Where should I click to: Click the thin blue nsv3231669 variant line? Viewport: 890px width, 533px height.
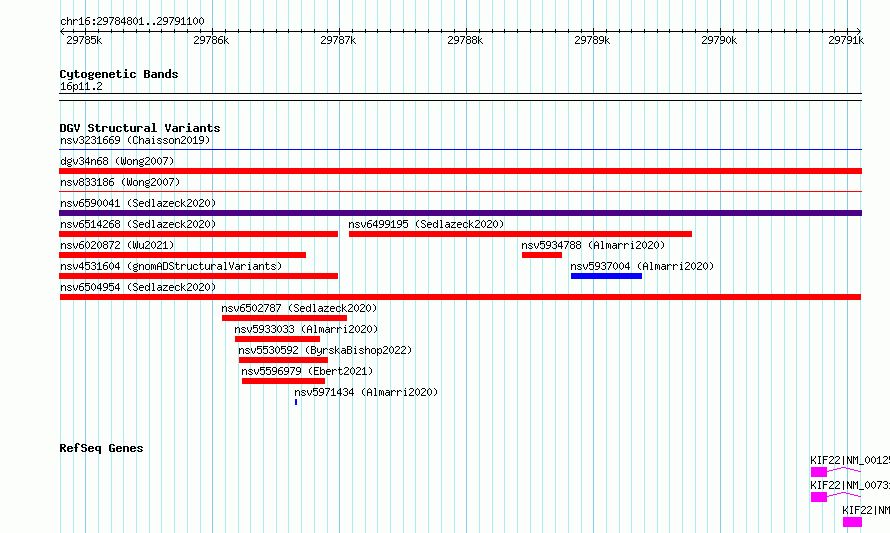pos(460,150)
